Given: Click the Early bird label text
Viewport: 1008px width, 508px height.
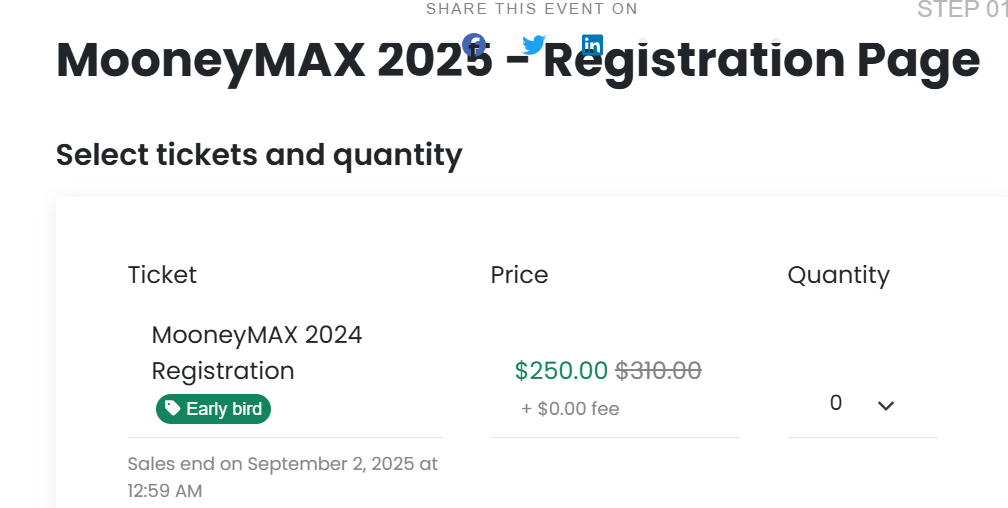Looking at the screenshot, I should click(x=224, y=409).
